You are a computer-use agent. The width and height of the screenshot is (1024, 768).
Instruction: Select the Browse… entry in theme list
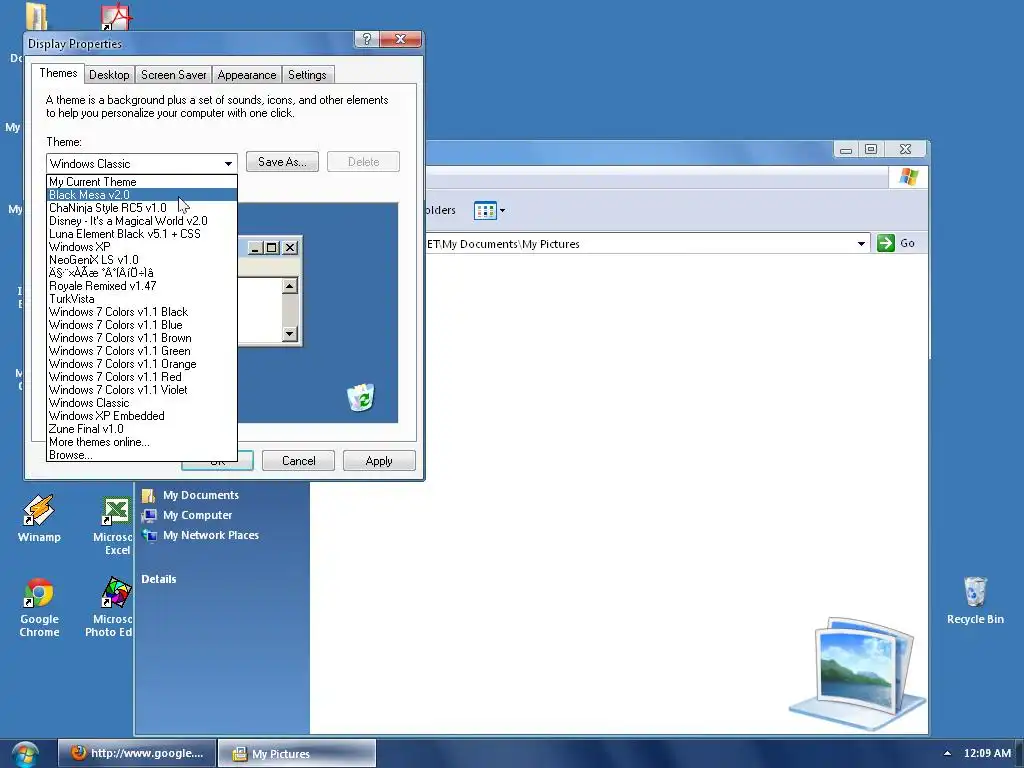pyautogui.click(x=142, y=455)
